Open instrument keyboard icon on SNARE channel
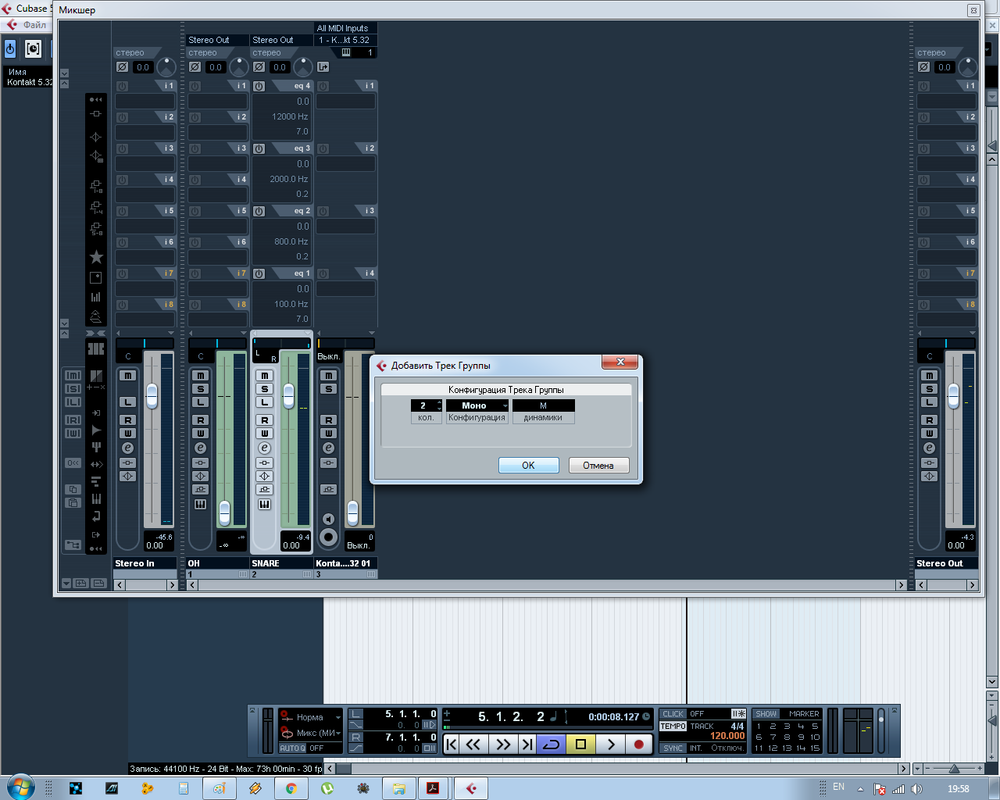1000x800 pixels. click(x=265, y=505)
